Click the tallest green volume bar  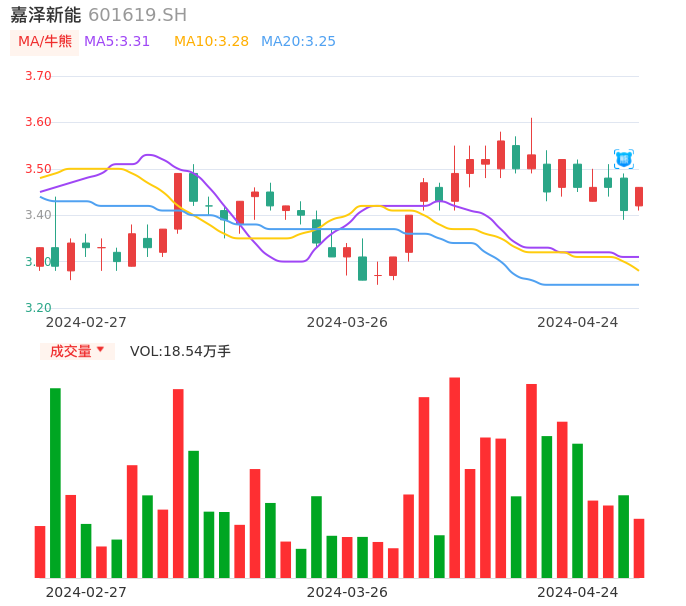[55, 482]
